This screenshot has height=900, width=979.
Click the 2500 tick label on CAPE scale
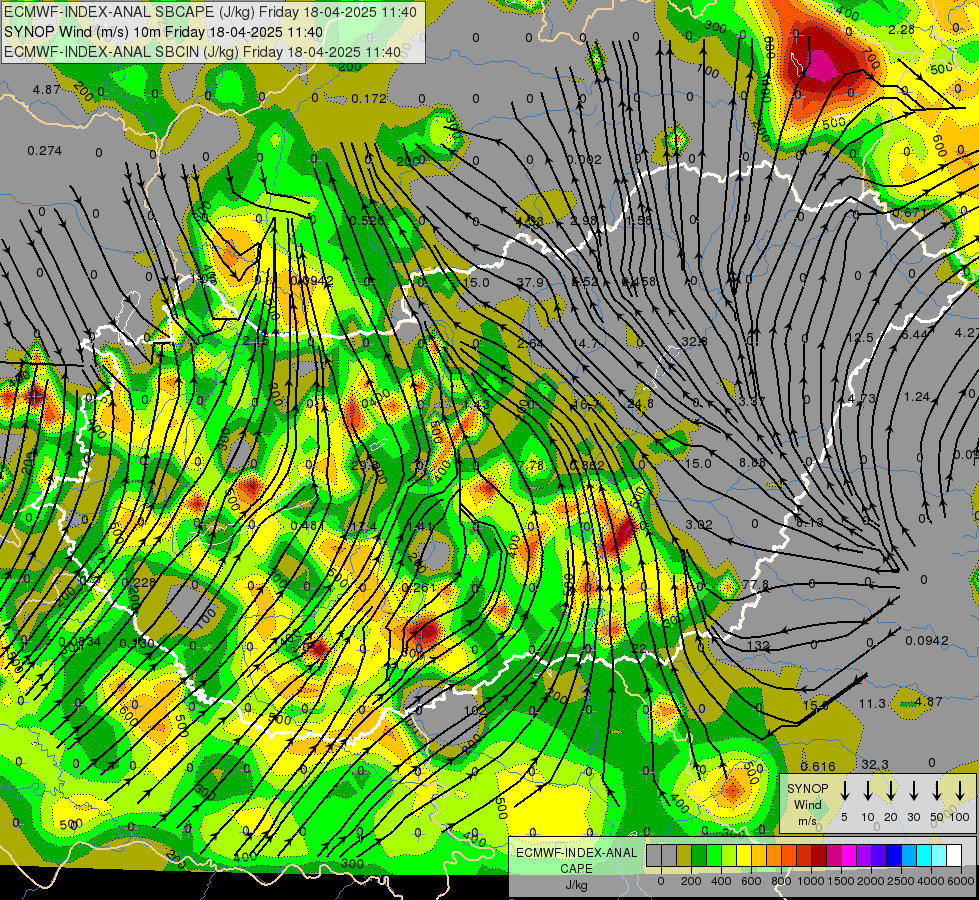pyautogui.click(x=900, y=881)
